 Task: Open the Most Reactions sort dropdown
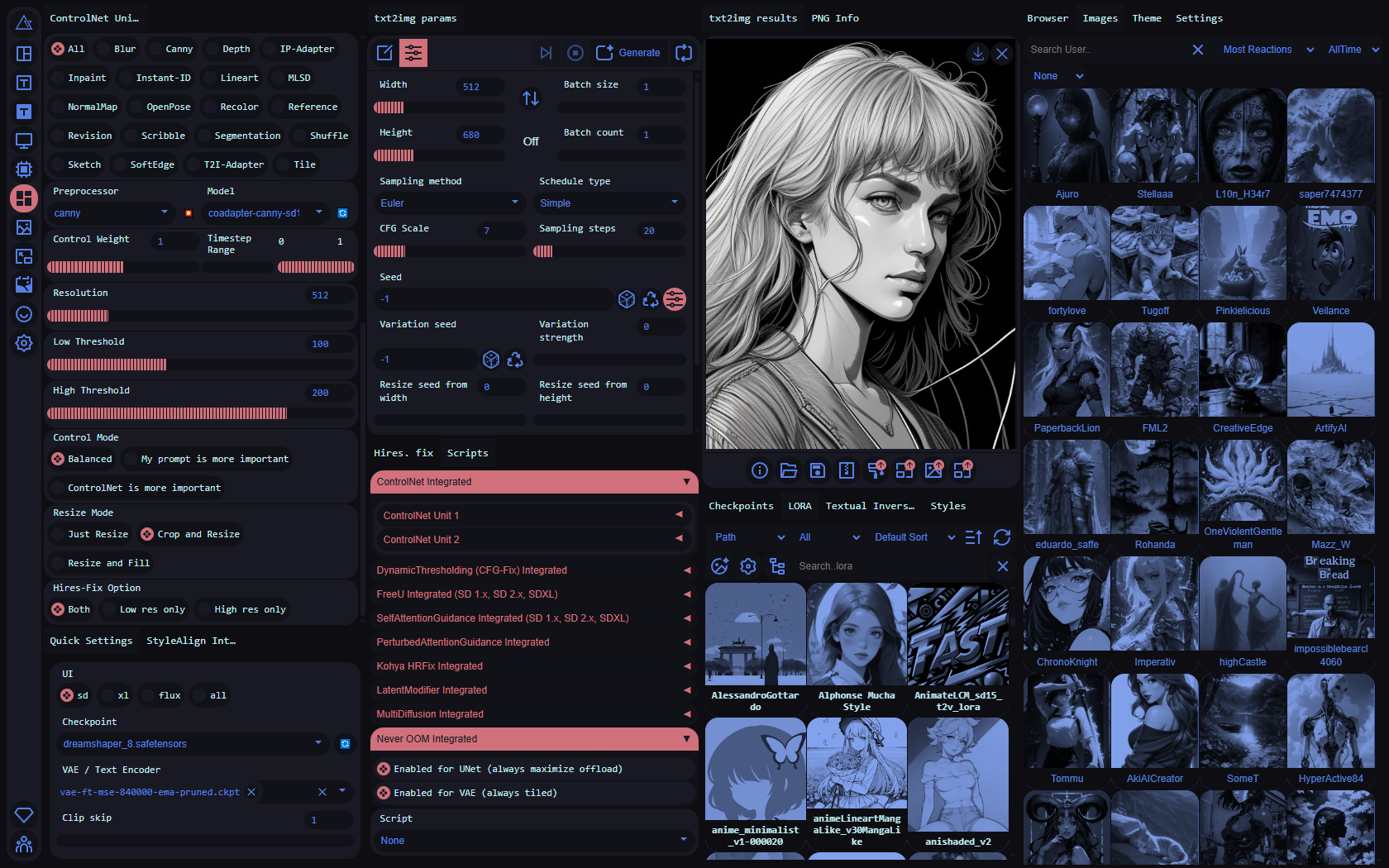(x=1267, y=50)
